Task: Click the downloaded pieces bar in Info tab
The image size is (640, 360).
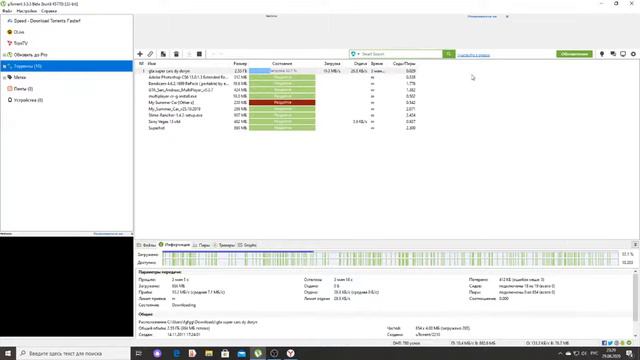Action: point(390,254)
